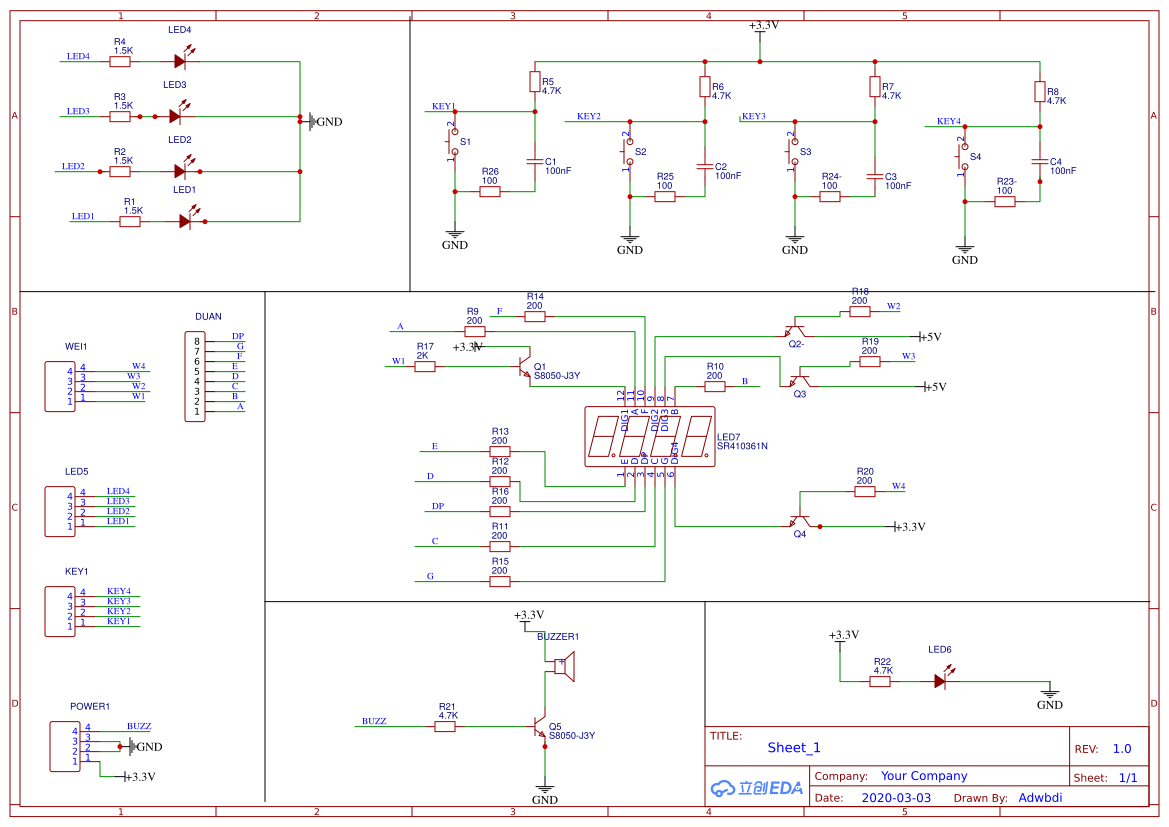Image resolution: width=1169 pixels, height=827 pixels.
Task: Select the sheet number 1/1
Action: tap(1128, 778)
